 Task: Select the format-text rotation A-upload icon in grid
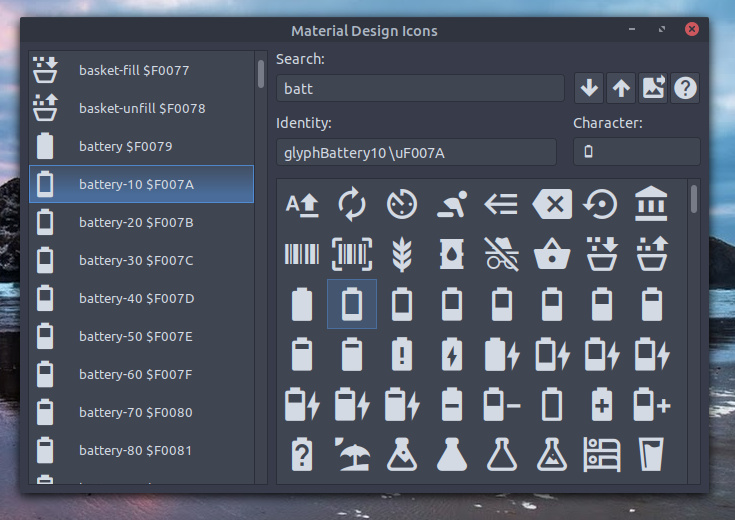coord(302,204)
